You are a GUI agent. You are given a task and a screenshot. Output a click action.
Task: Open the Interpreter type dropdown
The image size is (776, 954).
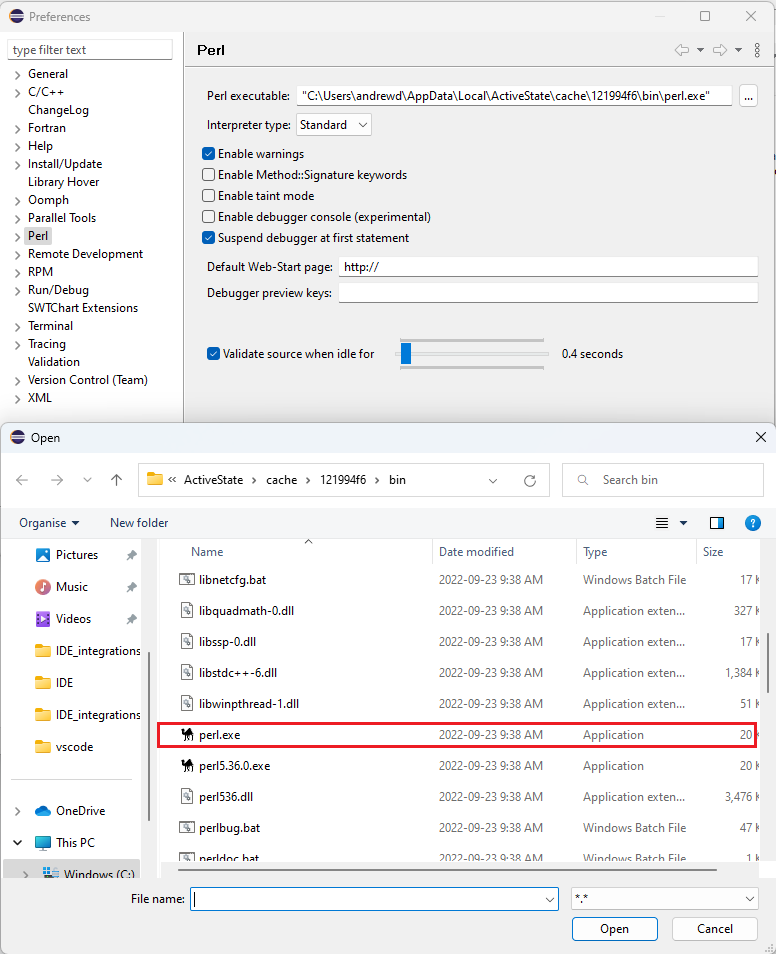[334, 125]
